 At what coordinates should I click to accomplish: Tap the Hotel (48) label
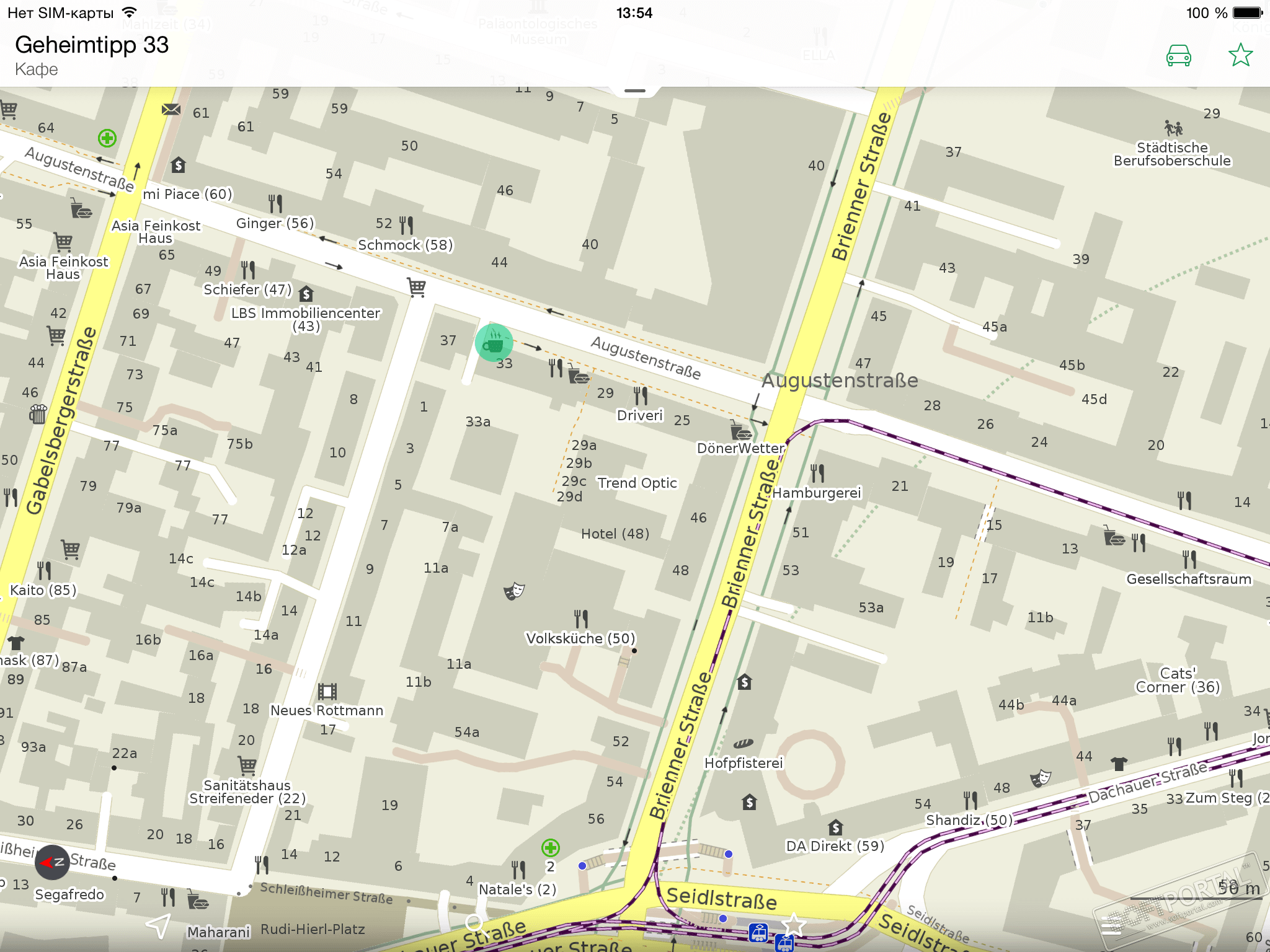coord(615,534)
